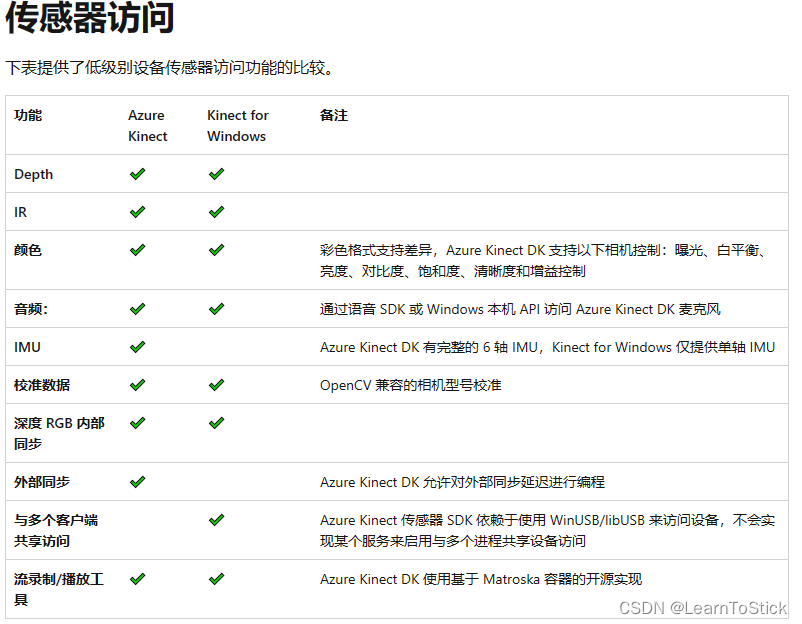Image resolution: width=802 pixels, height=624 pixels.
Task: Click the note 通过语音 SDK 或 Windows 本机 API
Action: point(520,309)
